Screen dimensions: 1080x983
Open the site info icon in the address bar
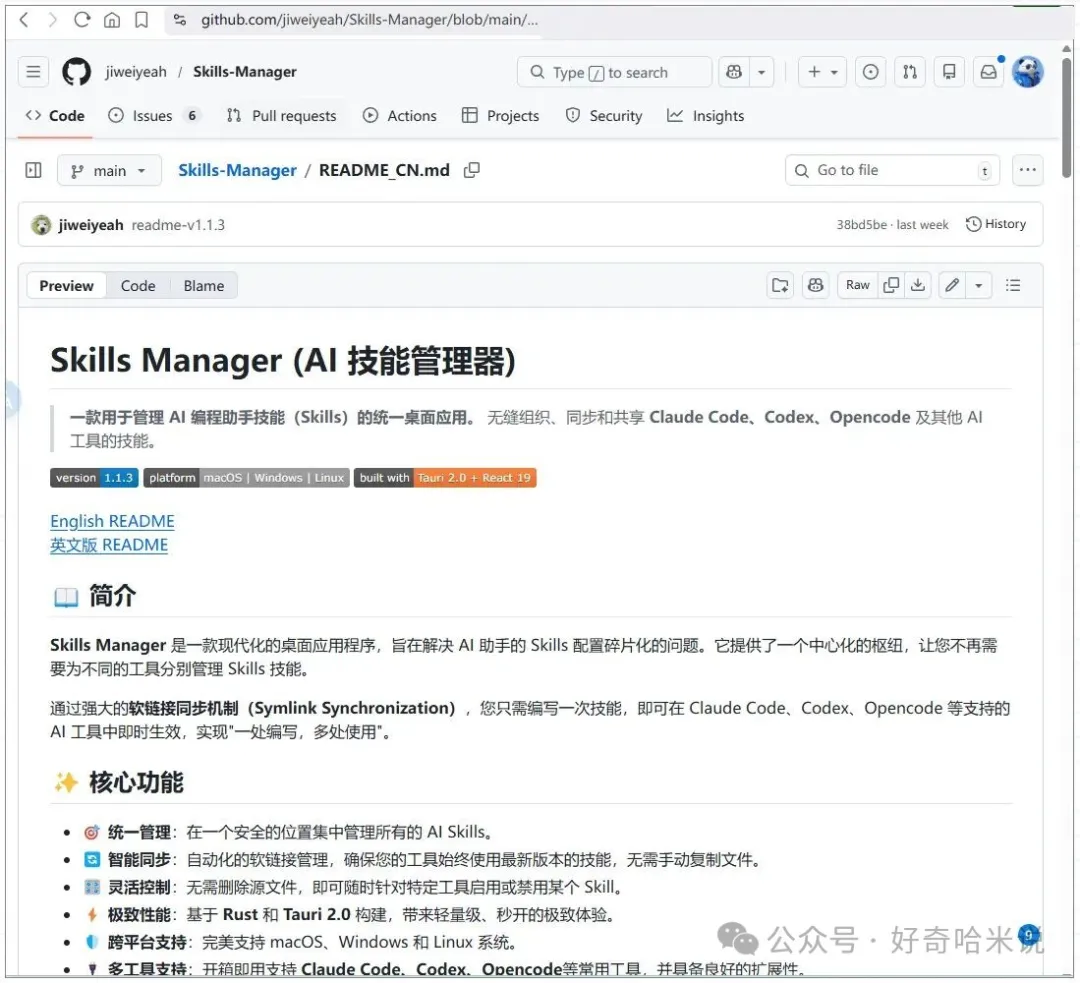tap(180, 20)
